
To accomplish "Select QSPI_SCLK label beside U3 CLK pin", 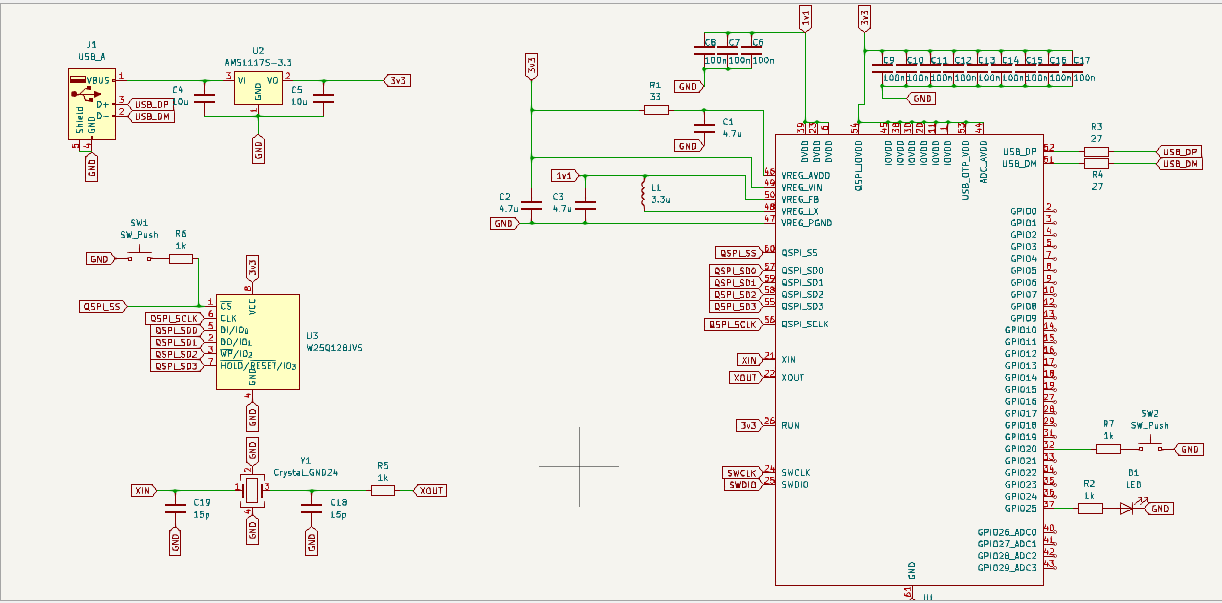I will (x=175, y=318).
